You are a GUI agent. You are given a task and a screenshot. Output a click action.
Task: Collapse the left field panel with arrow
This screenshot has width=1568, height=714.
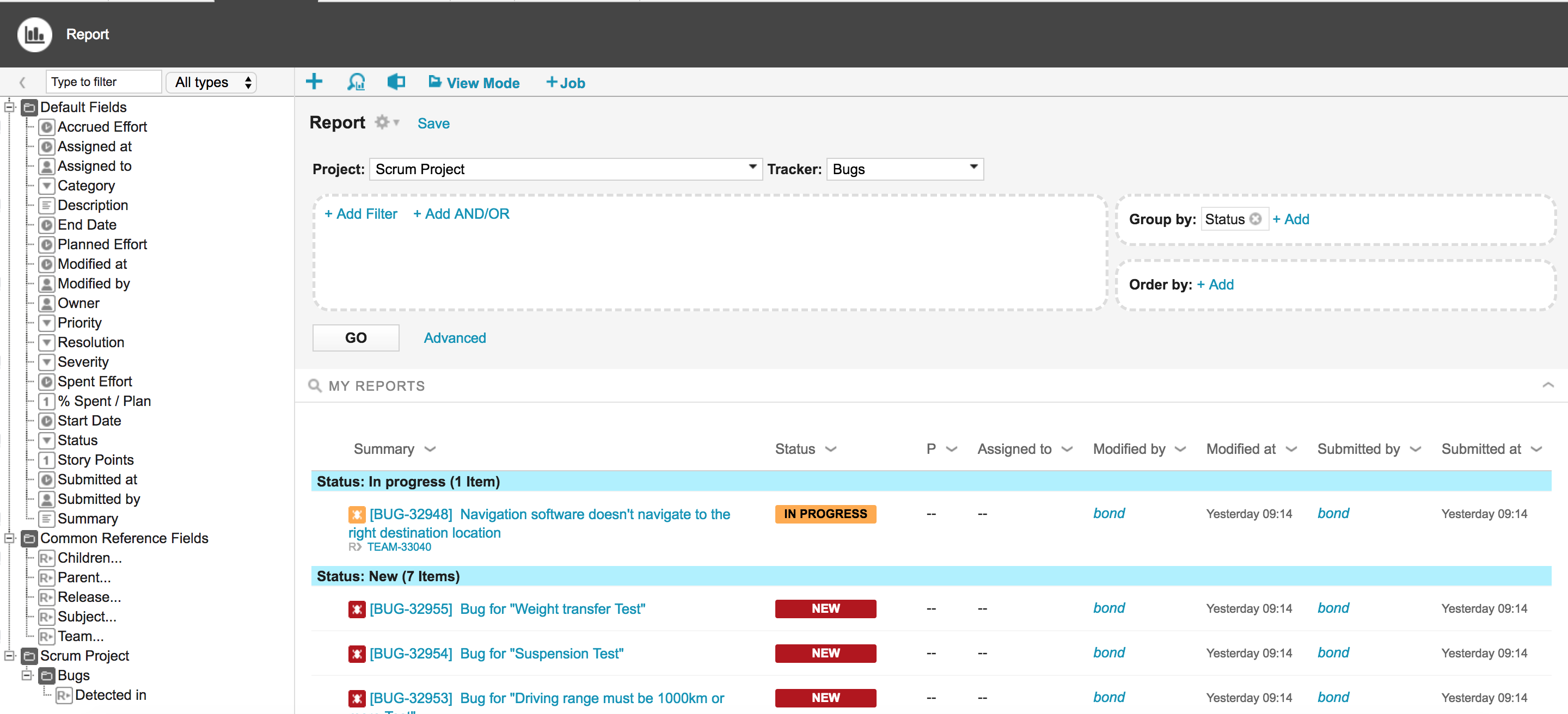pos(22,82)
